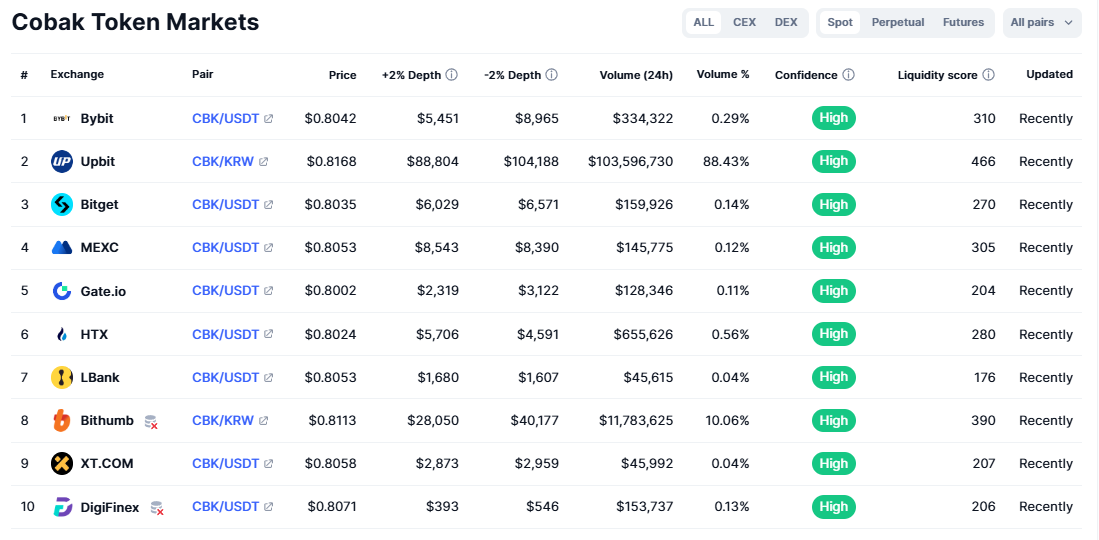Click the Gate.io exchange name

coord(103,291)
